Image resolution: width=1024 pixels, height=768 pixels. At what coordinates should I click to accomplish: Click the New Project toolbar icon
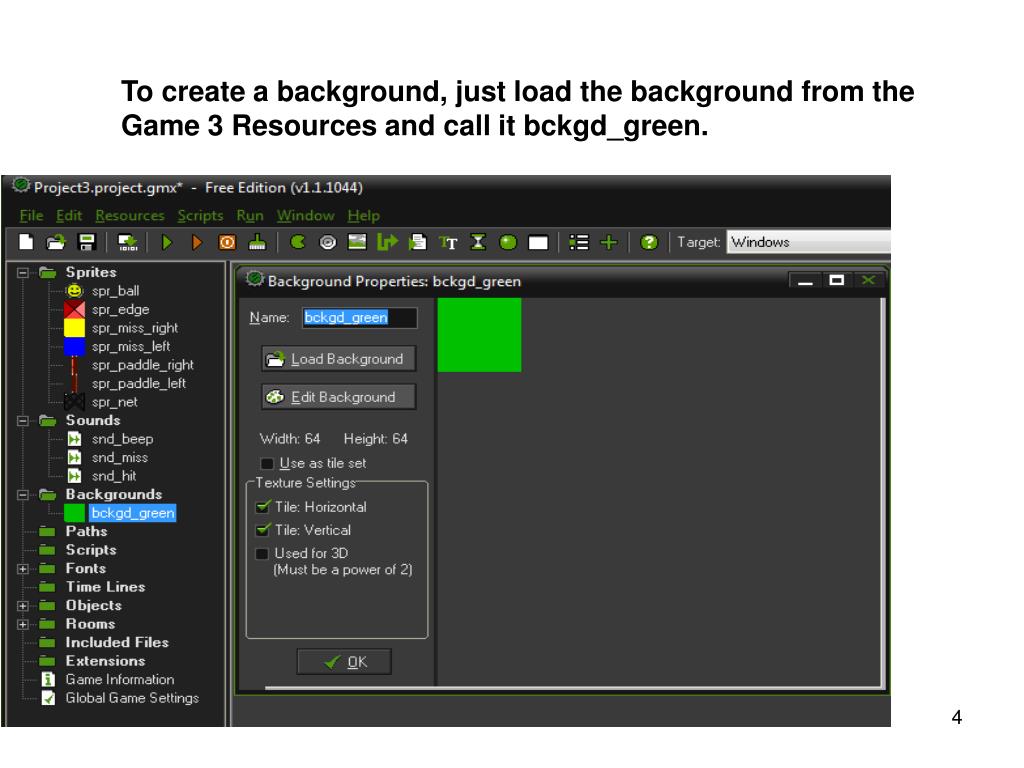[x=26, y=242]
